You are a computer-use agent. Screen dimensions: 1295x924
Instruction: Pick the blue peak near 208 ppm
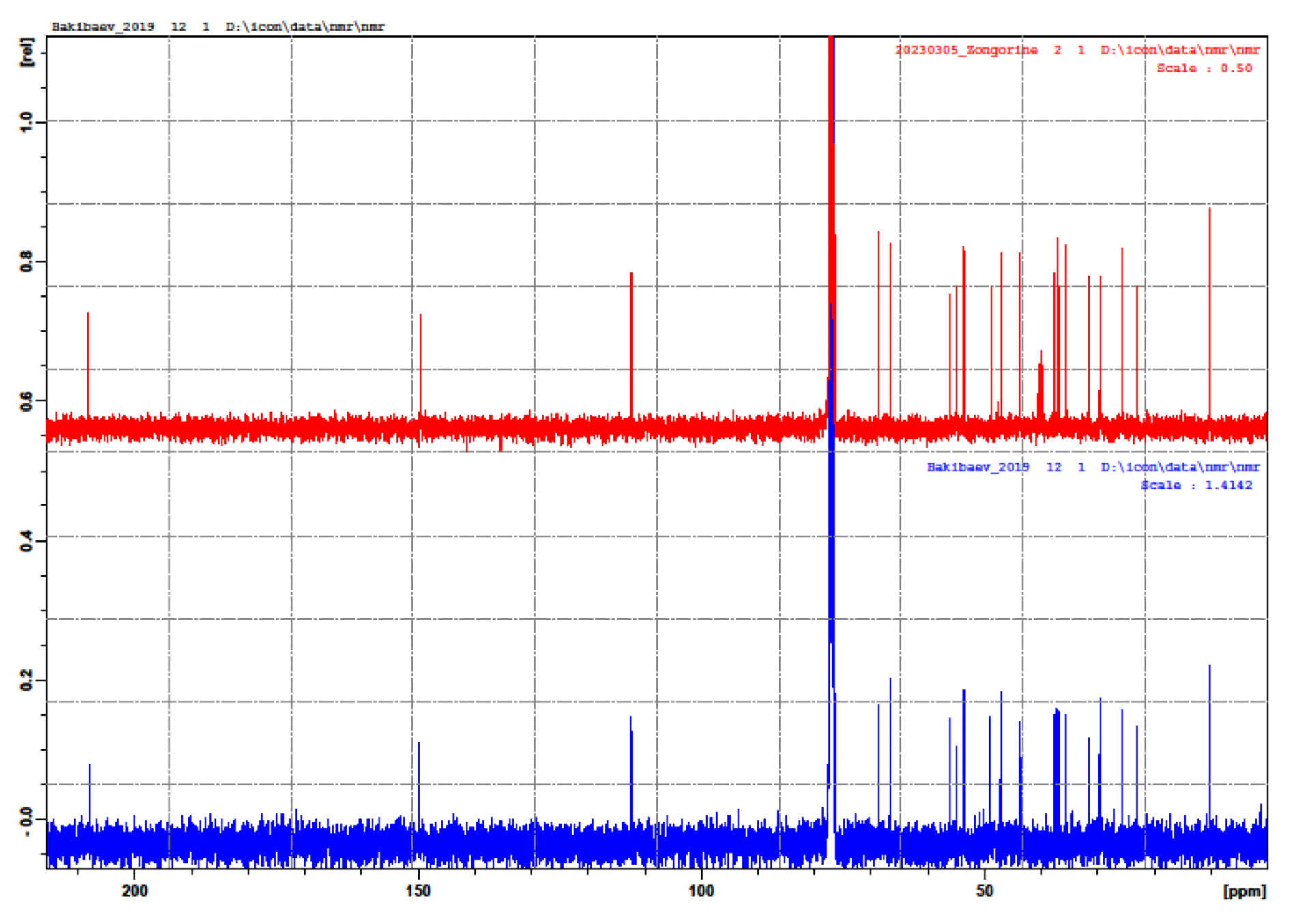89,792
